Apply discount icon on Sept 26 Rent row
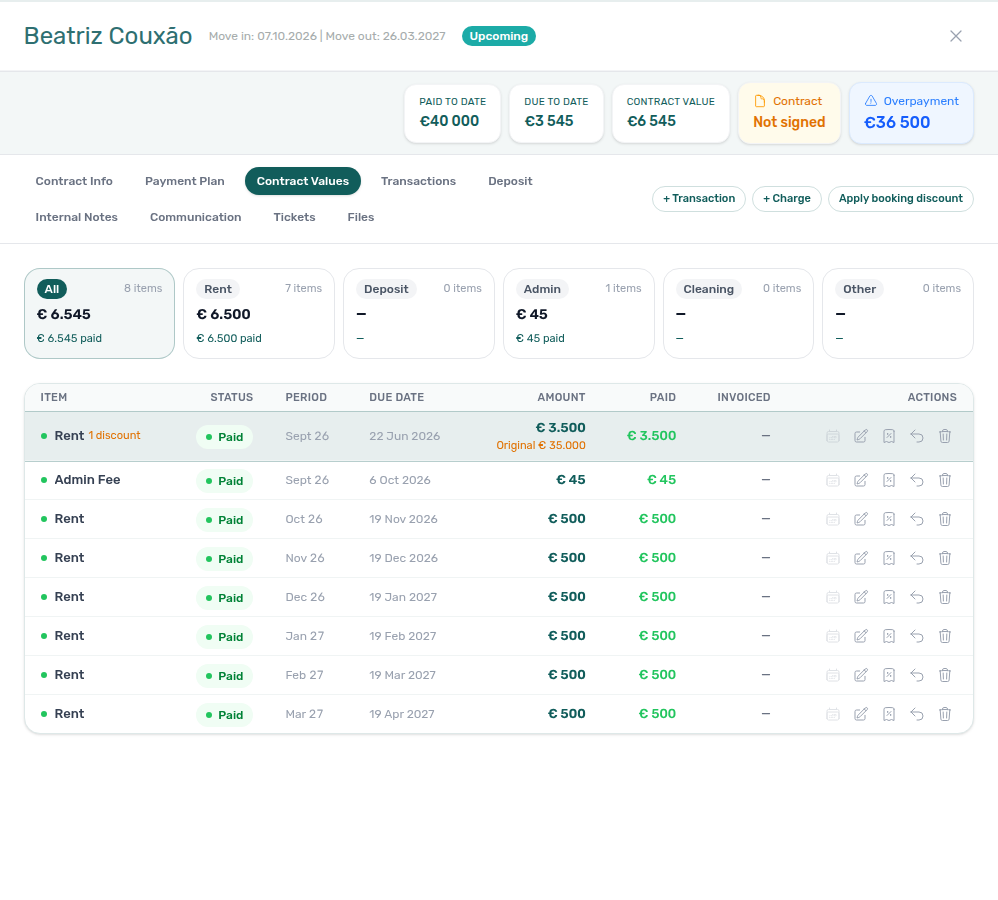 889,436
